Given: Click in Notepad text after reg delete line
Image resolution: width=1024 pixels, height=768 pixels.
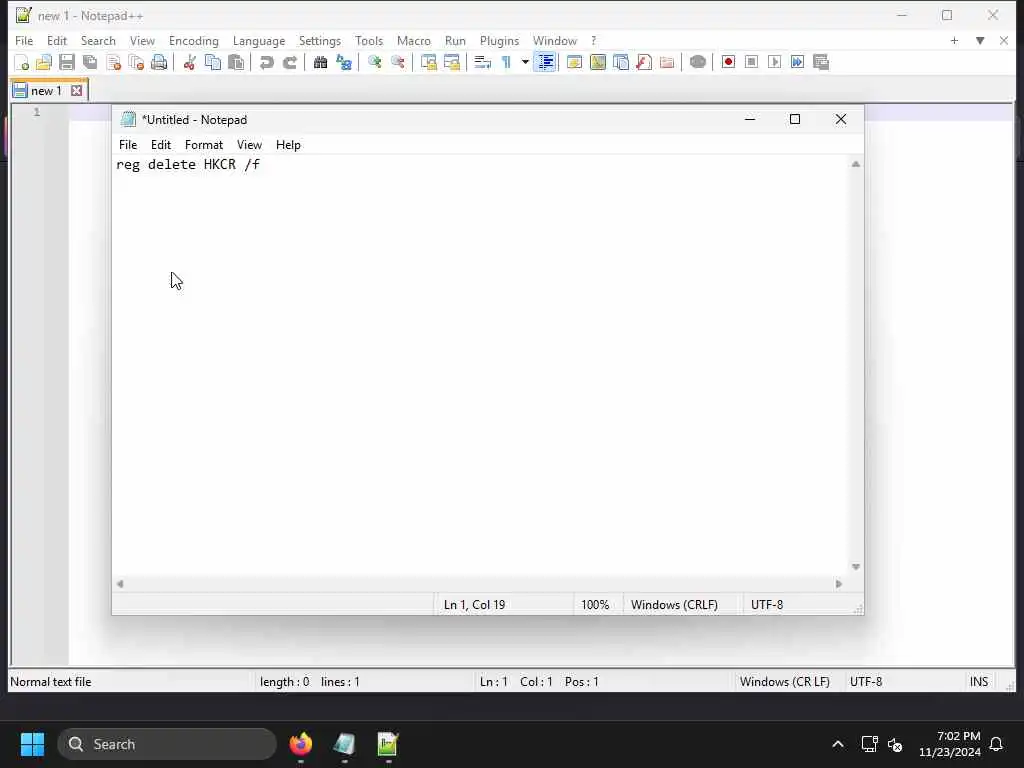Looking at the screenshot, I should [261, 165].
